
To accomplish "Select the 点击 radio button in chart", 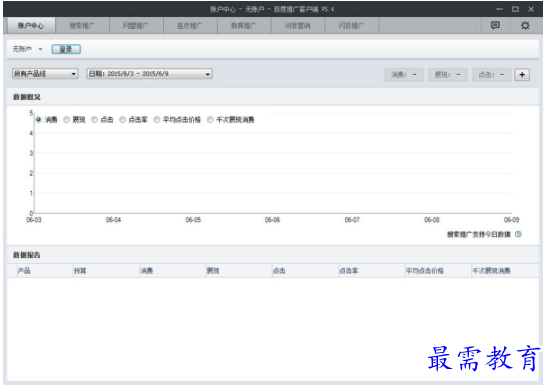I will click(94, 120).
